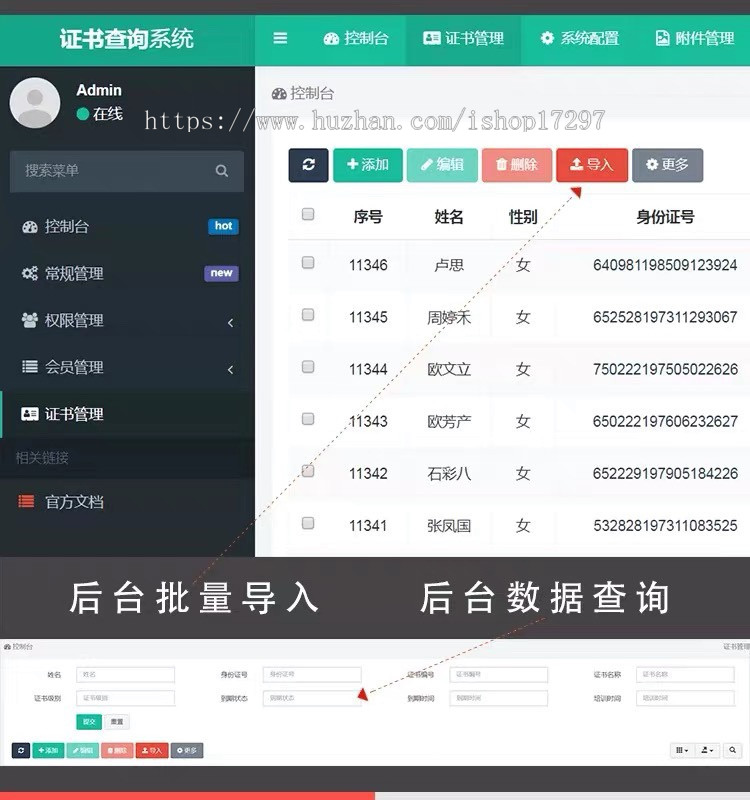Click the 证书名称 input field in the search form
Screen dimensions: 750x800
[685, 674]
